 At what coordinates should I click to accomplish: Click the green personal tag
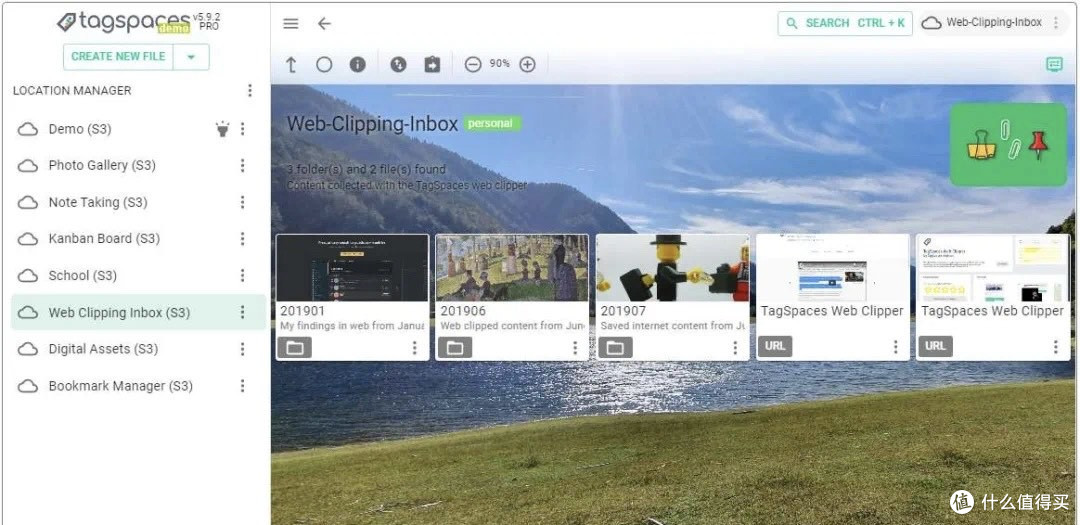pyautogui.click(x=492, y=123)
